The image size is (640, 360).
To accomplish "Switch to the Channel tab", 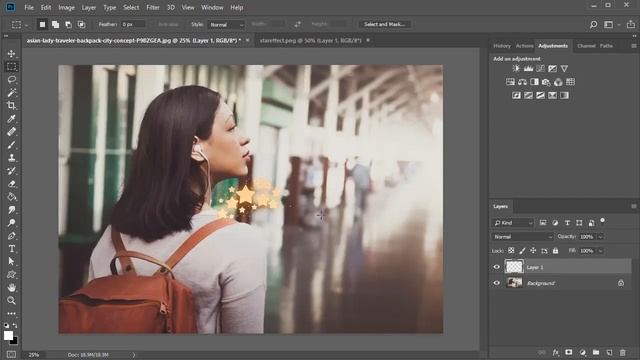I will [x=586, y=46].
